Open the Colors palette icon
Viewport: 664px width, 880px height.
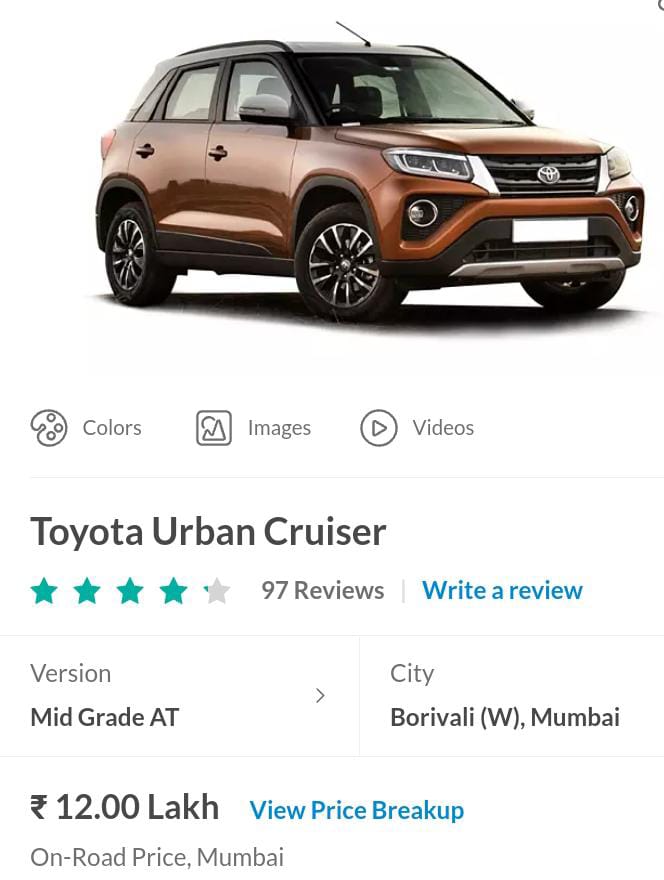[49, 428]
